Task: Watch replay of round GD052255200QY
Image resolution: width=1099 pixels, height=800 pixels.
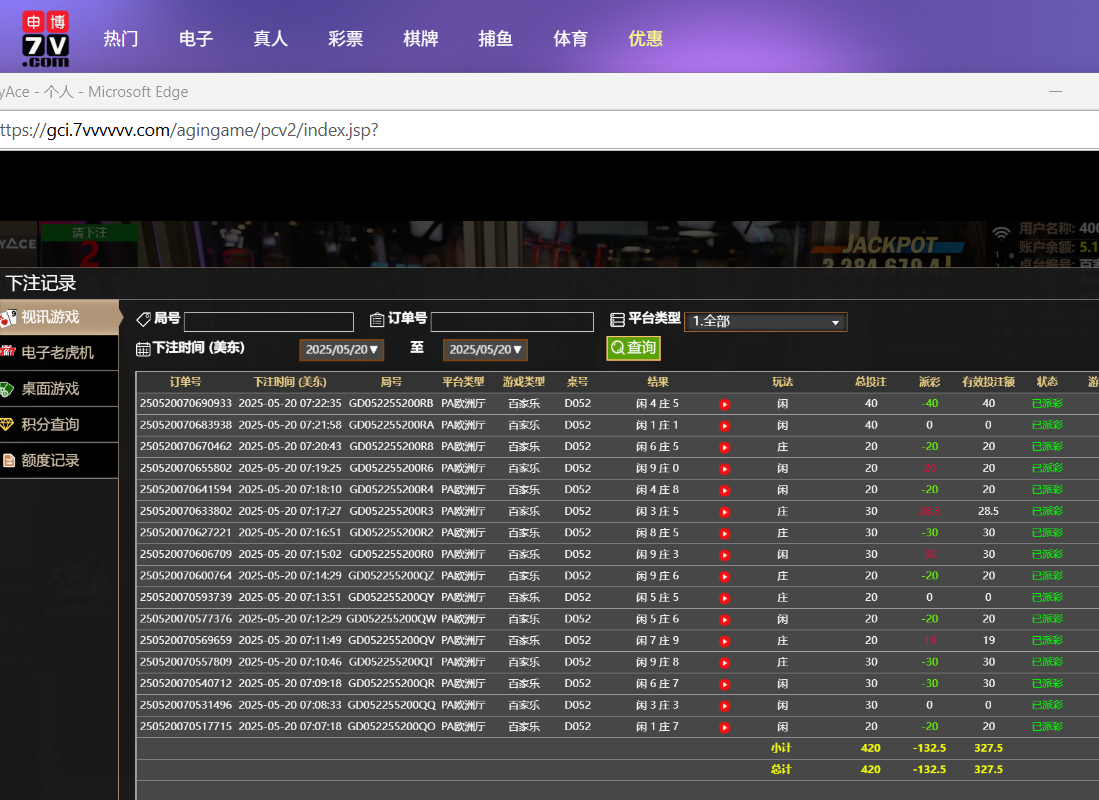Action: (x=725, y=598)
